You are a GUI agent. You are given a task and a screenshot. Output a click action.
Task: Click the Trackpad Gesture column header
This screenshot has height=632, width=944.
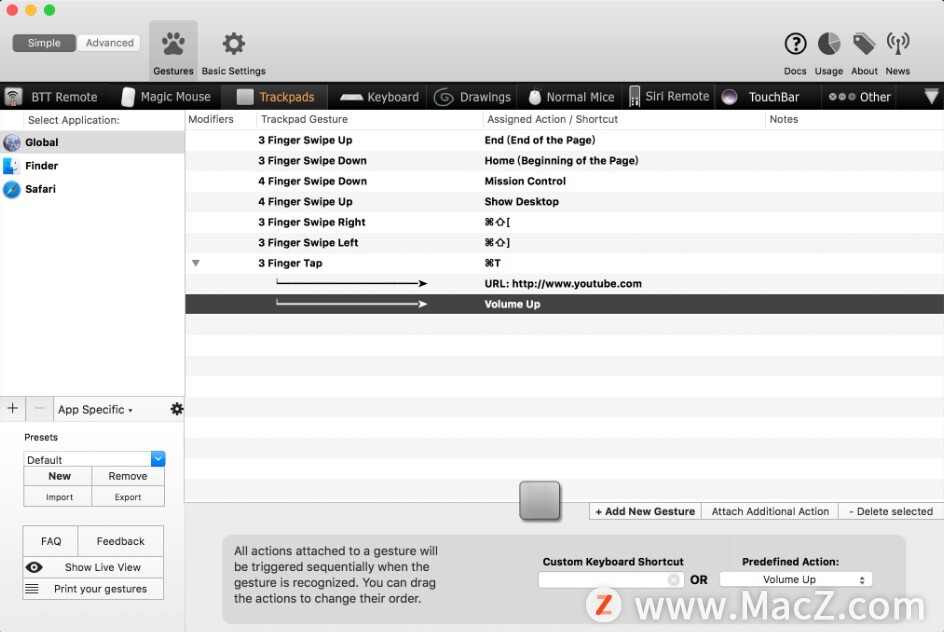click(x=304, y=119)
